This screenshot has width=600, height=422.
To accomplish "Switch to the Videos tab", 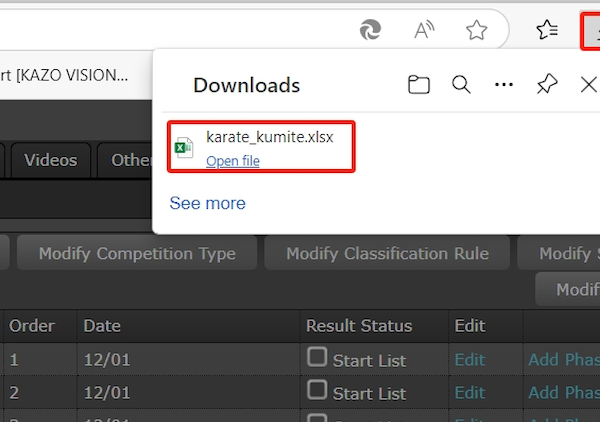I will coord(50,160).
